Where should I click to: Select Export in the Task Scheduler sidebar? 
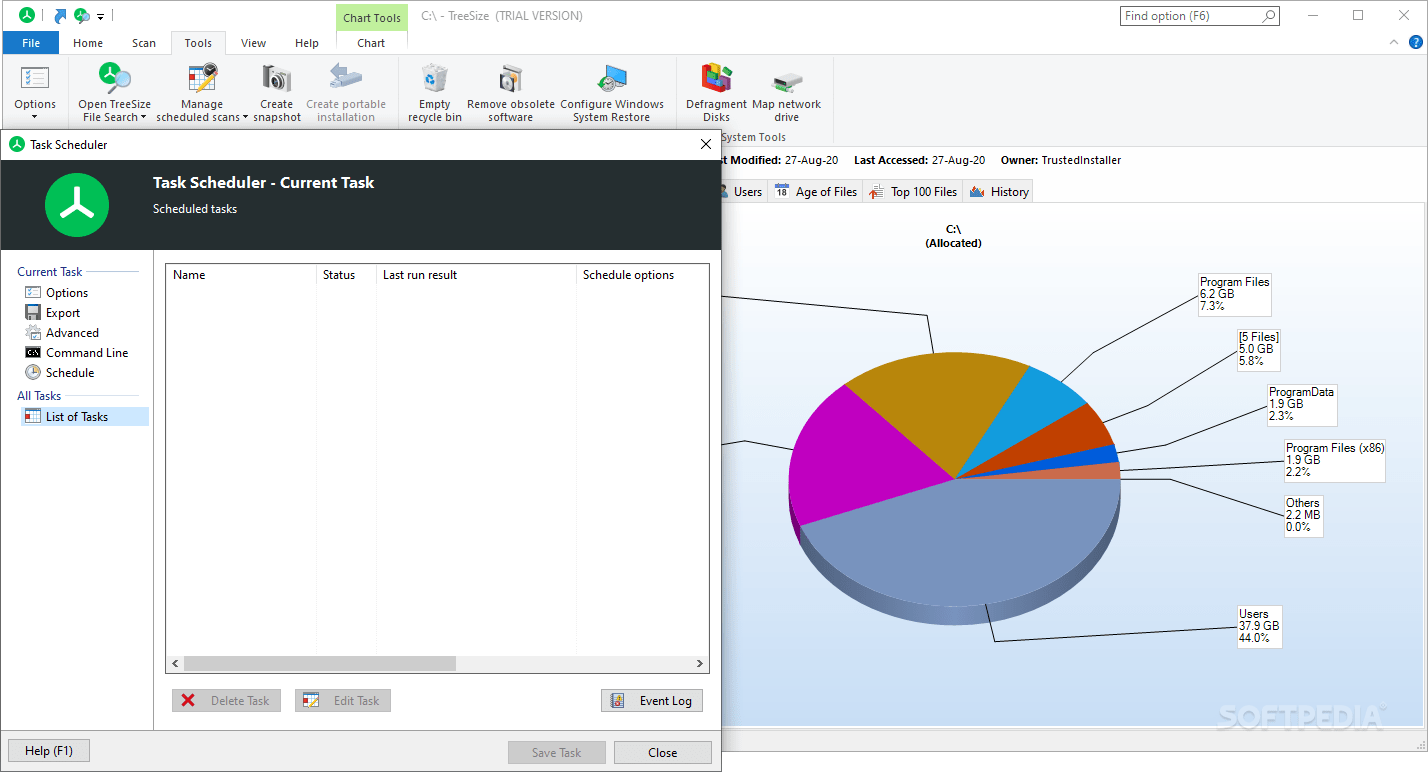point(64,312)
